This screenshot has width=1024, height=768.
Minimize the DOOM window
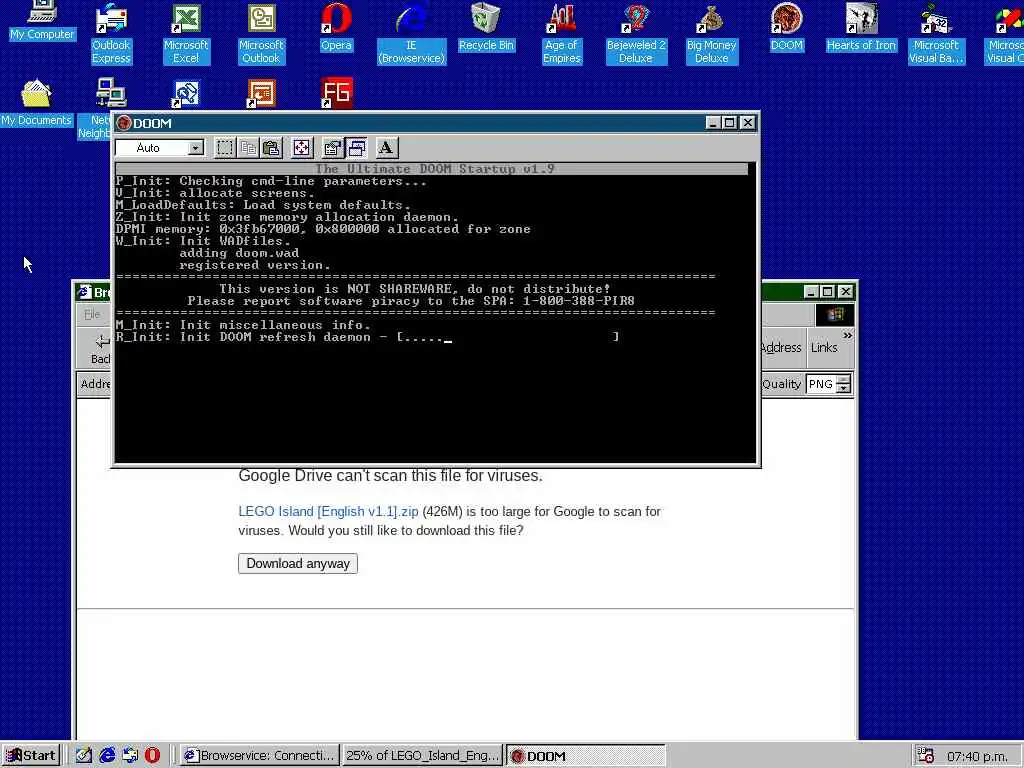coord(714,122)
